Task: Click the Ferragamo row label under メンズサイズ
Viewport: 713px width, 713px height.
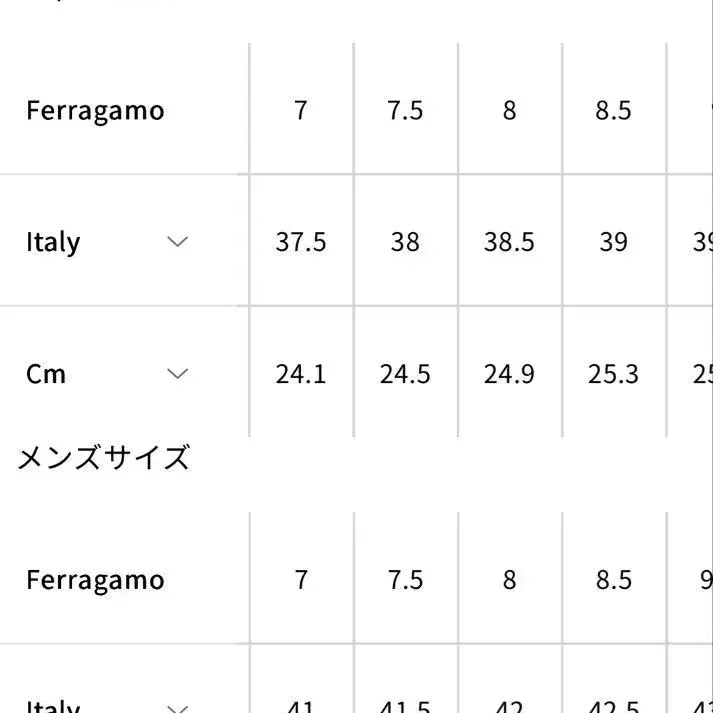Action: (x=95, y=580)
